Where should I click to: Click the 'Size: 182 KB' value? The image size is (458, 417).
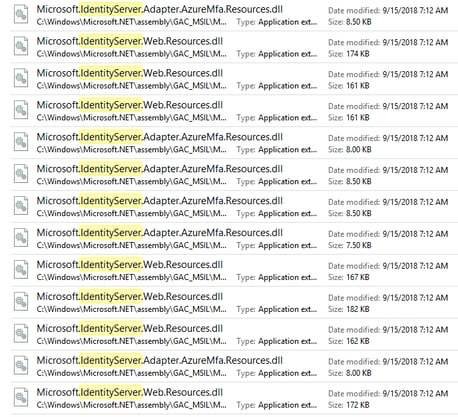[349, 309]
